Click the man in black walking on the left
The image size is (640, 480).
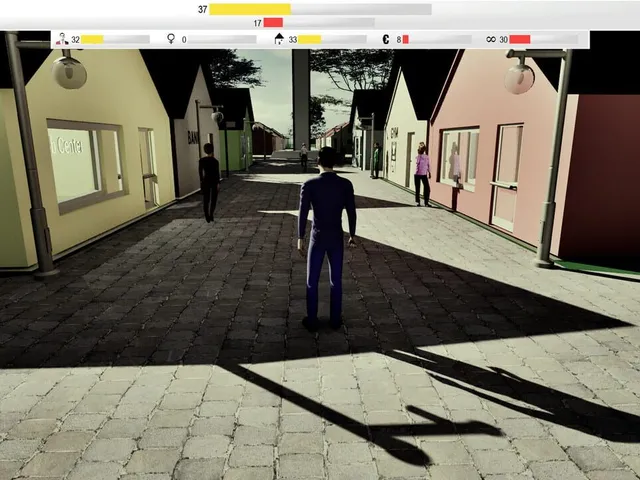pos(209,182)
